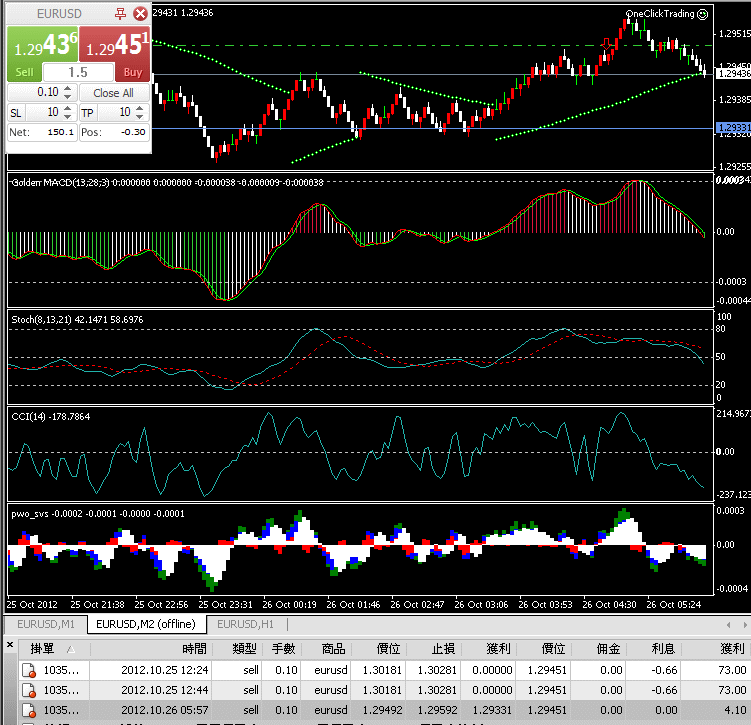Click the OneClickTrading smiley icon
751x725 pixels.
tap(702, 14)
